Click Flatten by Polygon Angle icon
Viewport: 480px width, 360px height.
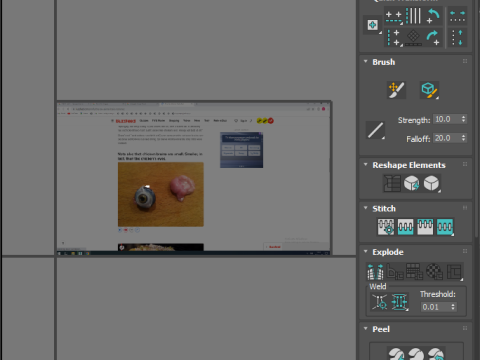click(395, 272)
